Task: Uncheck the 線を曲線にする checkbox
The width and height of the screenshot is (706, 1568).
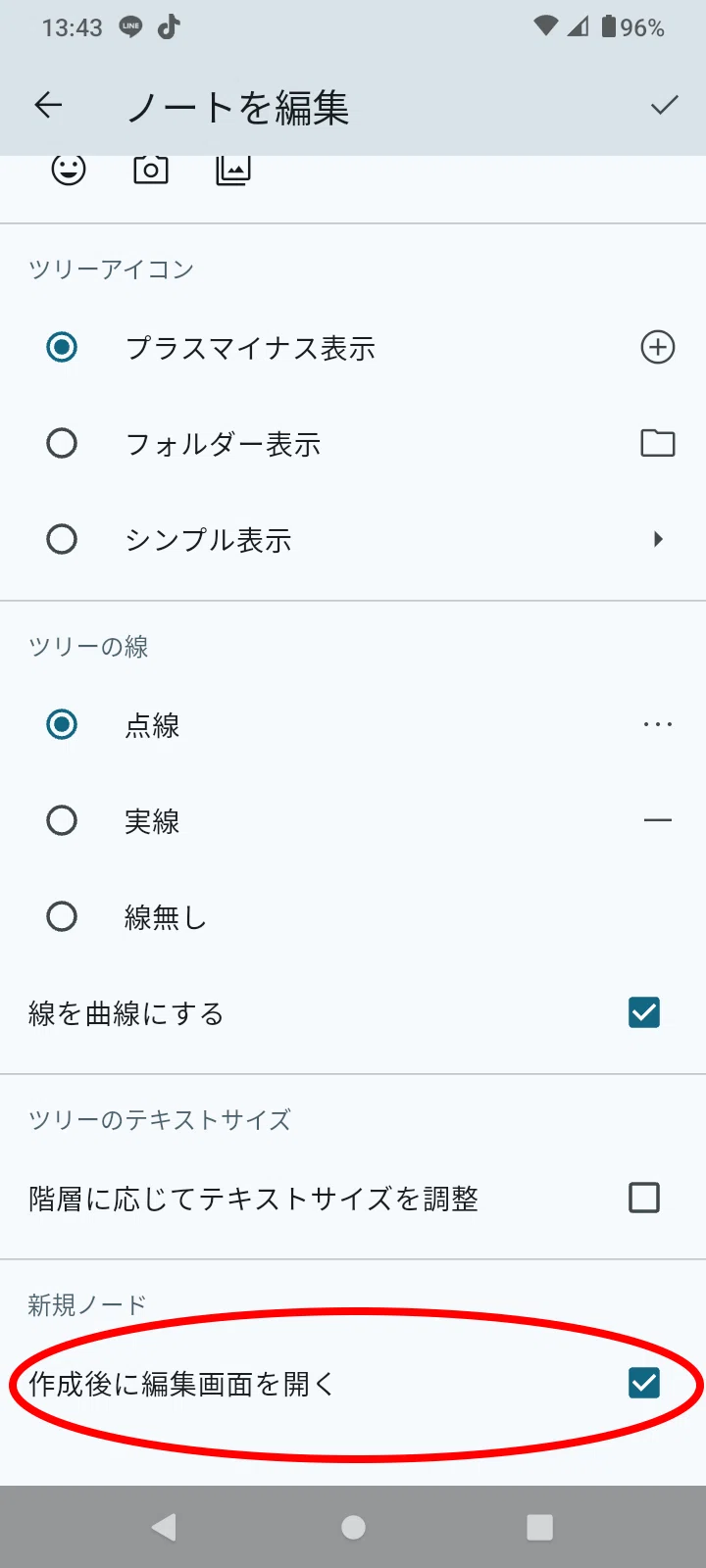Action: 644,1012
